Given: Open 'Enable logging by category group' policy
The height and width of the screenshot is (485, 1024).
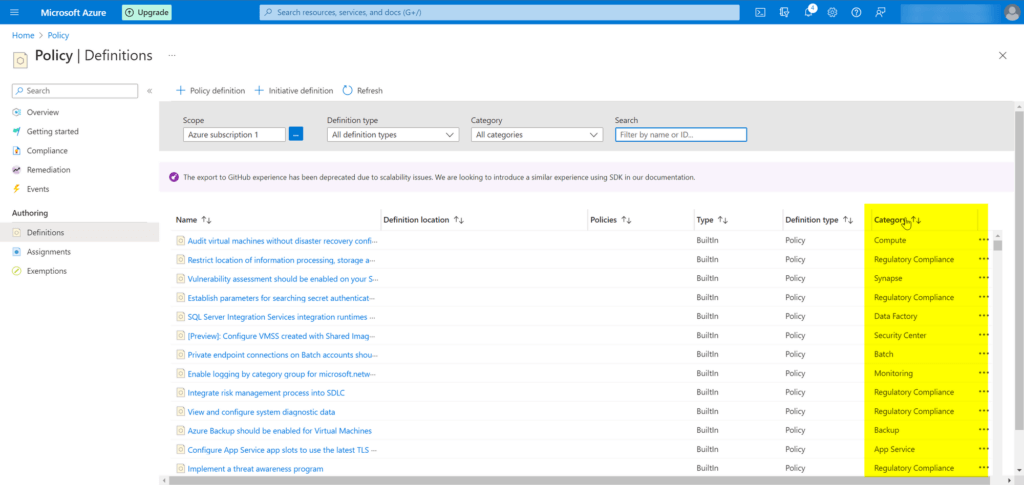Looking at the screenshot, I should (283, 373).
